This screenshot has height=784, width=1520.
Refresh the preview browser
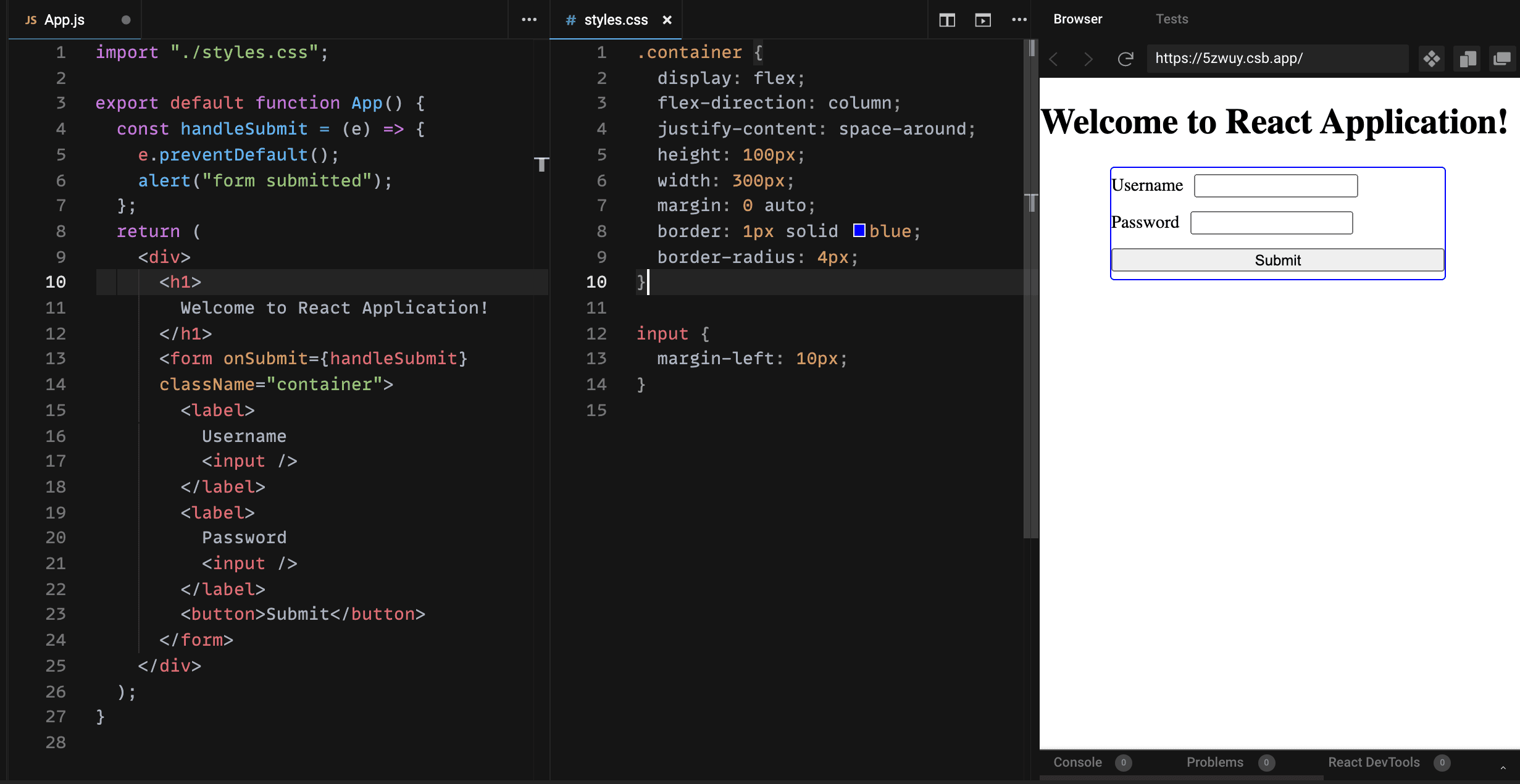coord(1125,59)
